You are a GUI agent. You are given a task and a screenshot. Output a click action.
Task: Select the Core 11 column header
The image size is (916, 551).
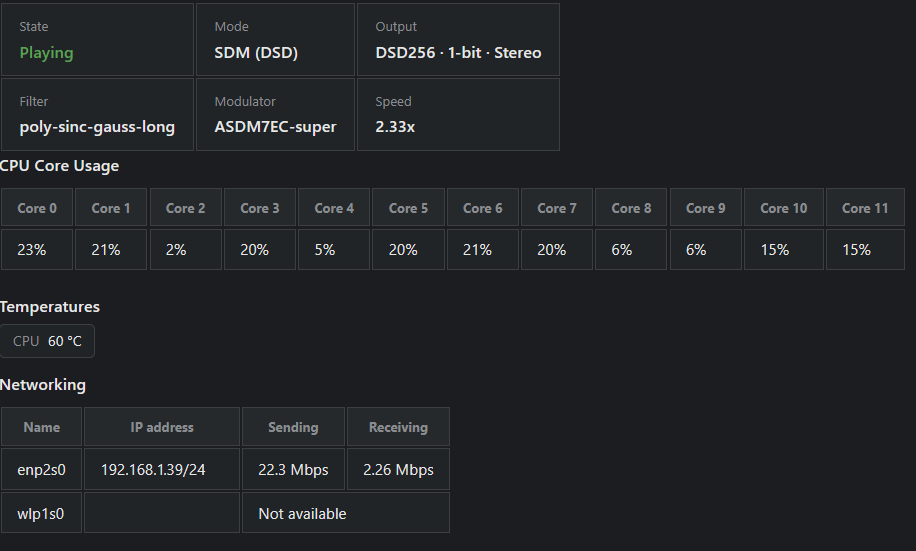pyautogui.click(x=865, y=207)
